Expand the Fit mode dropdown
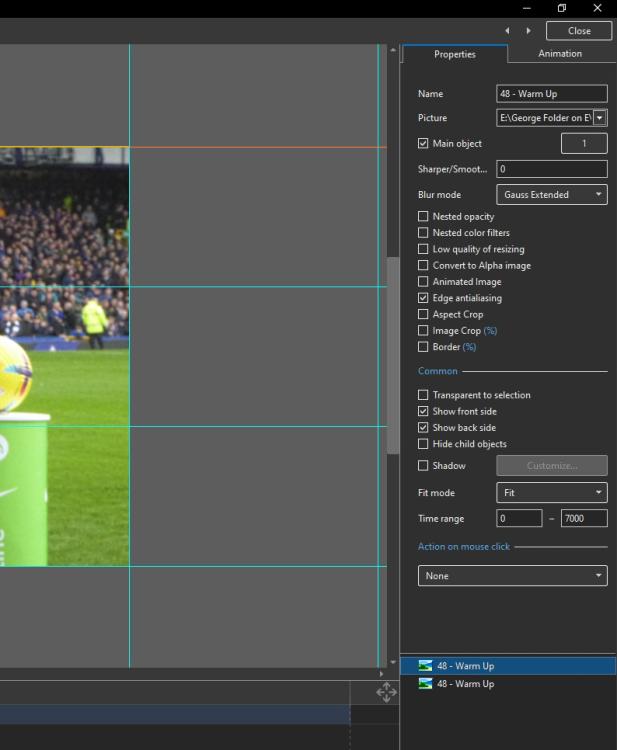 coord(551,493)
